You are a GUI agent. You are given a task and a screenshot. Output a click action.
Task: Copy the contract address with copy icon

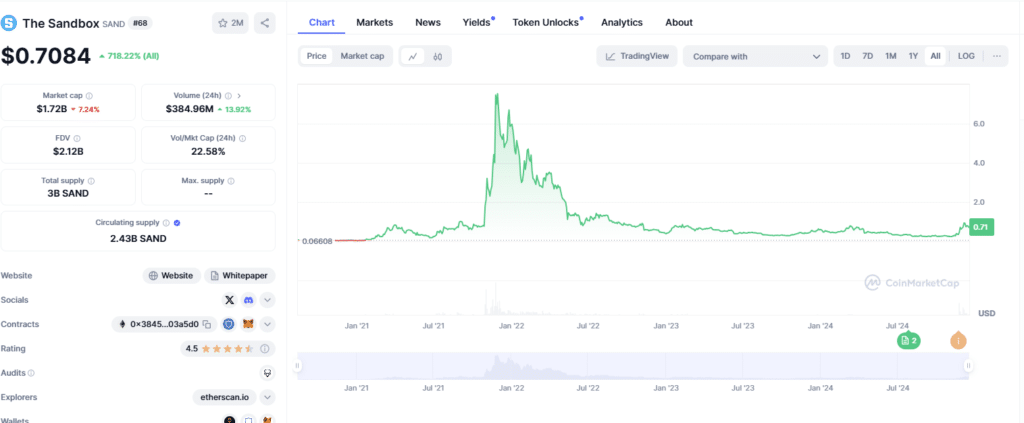tap(206, 324)
